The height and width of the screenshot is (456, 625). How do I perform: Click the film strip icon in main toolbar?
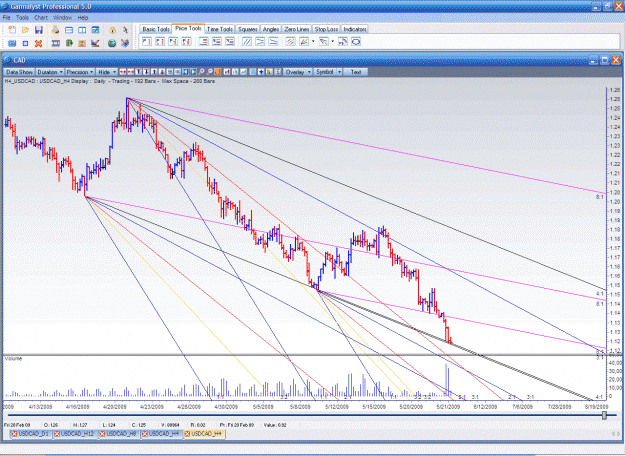coord(56,43)
